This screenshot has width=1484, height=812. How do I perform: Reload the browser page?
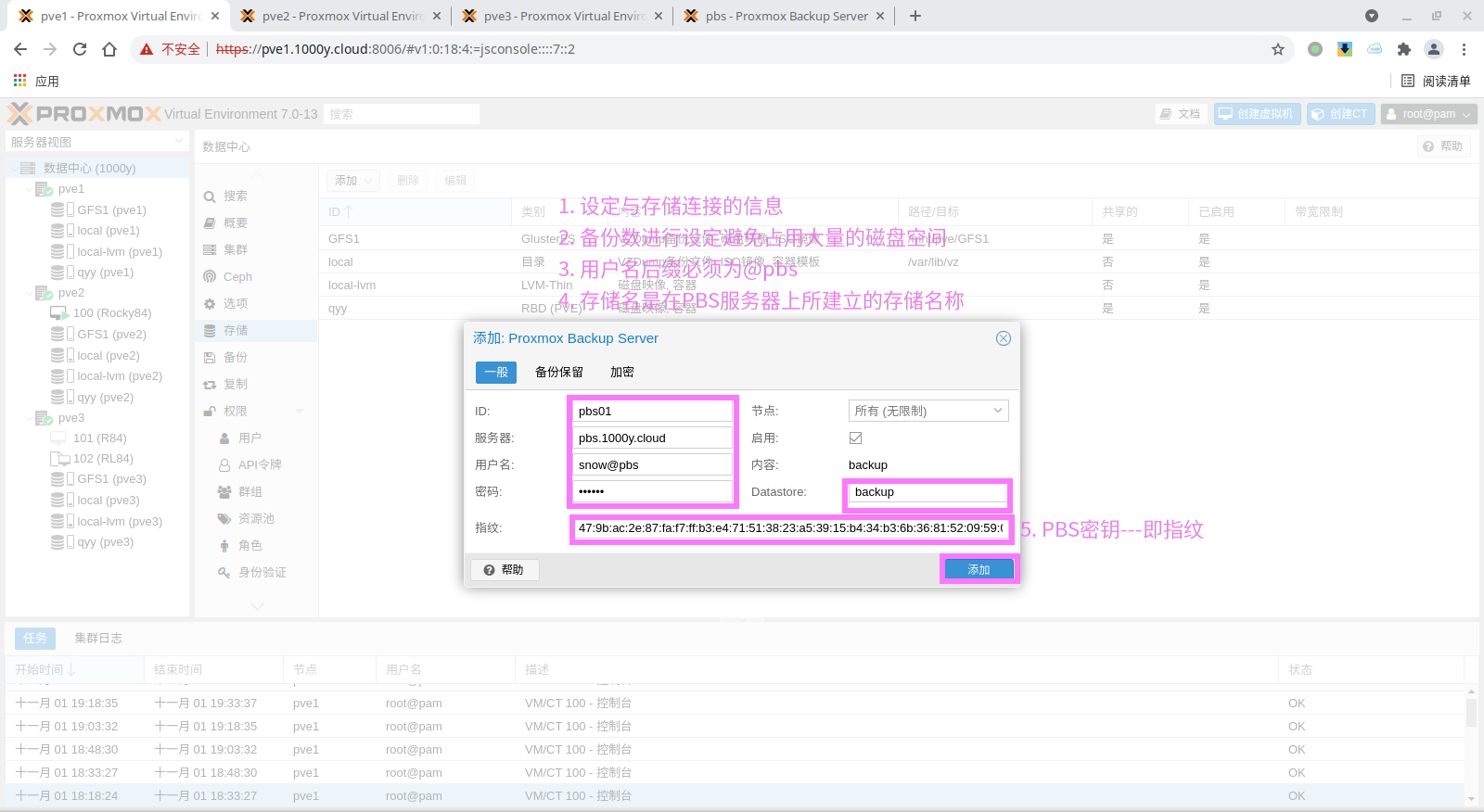[x=80, y=49]
